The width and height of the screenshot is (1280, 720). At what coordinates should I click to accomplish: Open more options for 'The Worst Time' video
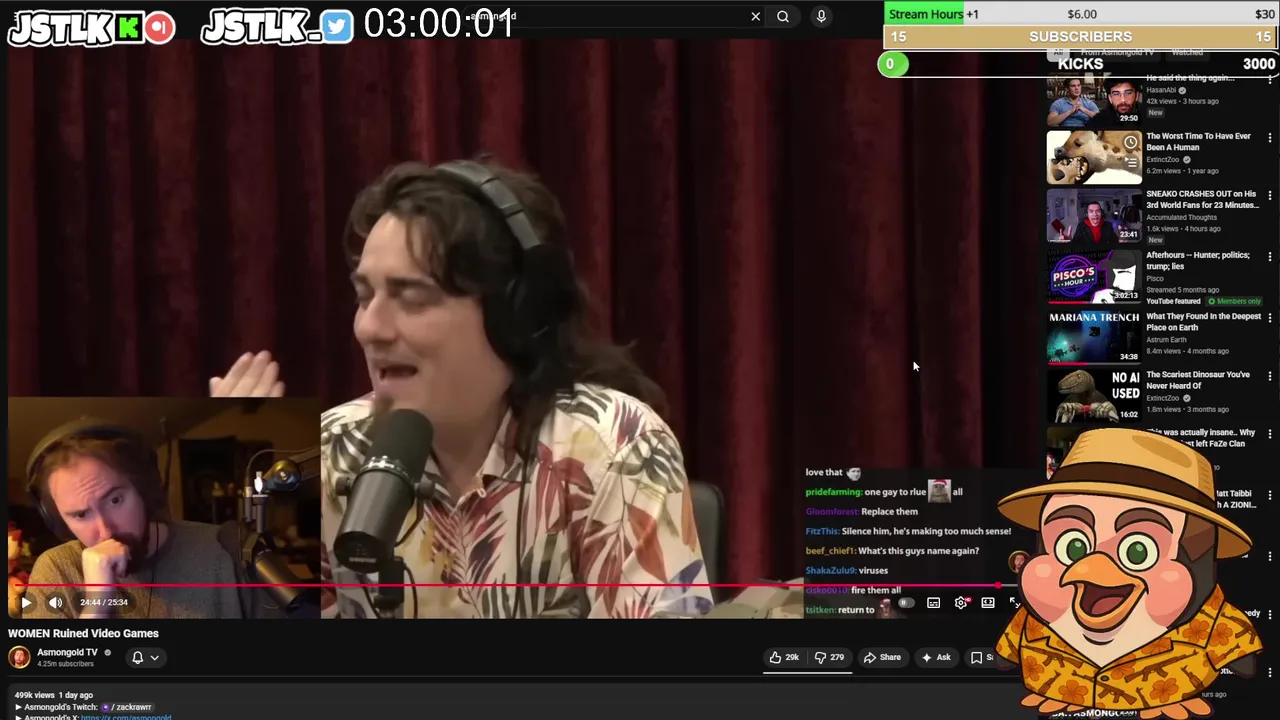tap(1270, 137)
